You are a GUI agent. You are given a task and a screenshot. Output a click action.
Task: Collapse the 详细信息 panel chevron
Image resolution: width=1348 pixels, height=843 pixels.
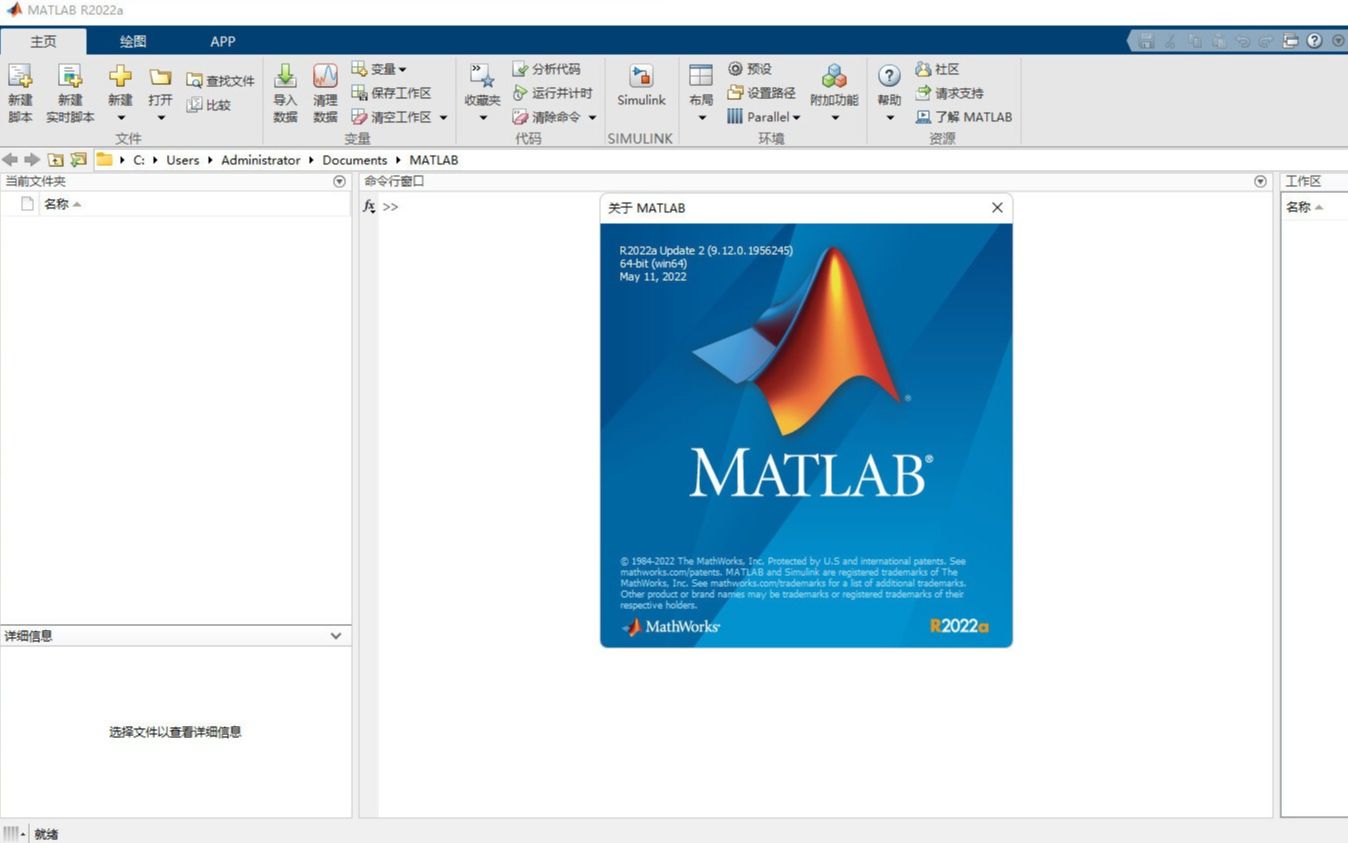336,636
